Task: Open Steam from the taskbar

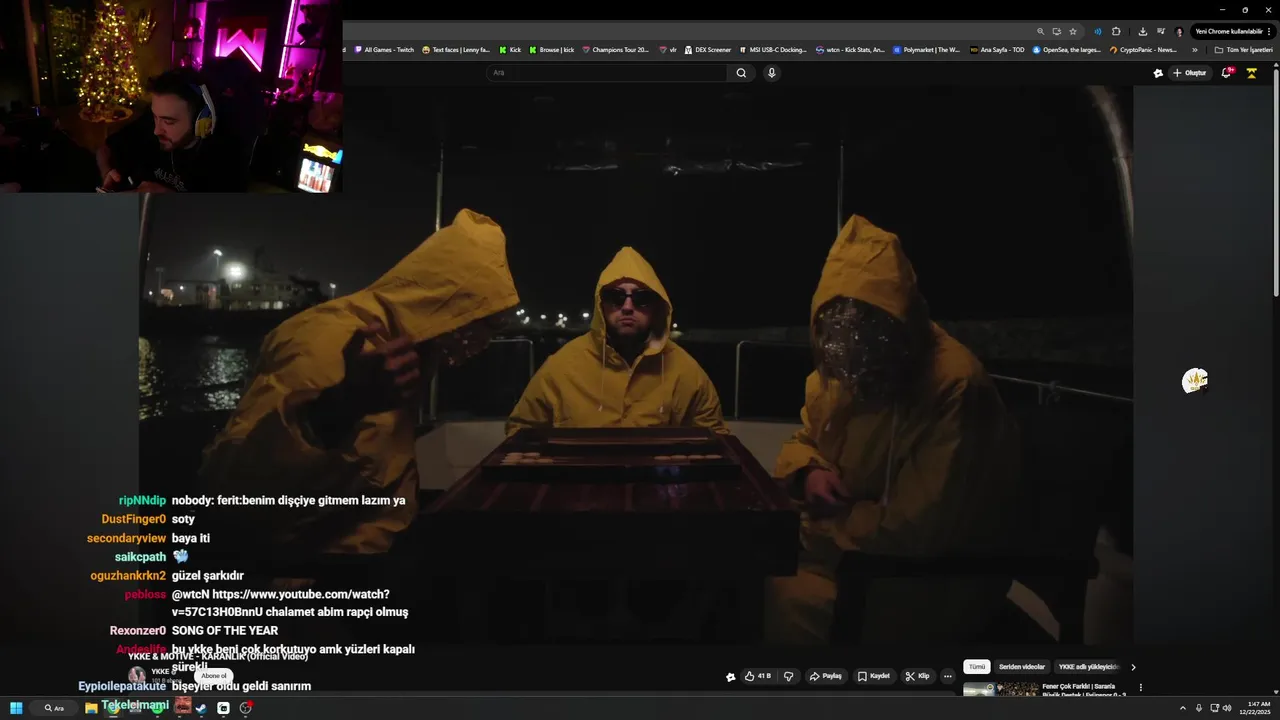Action: pos(201,708)
